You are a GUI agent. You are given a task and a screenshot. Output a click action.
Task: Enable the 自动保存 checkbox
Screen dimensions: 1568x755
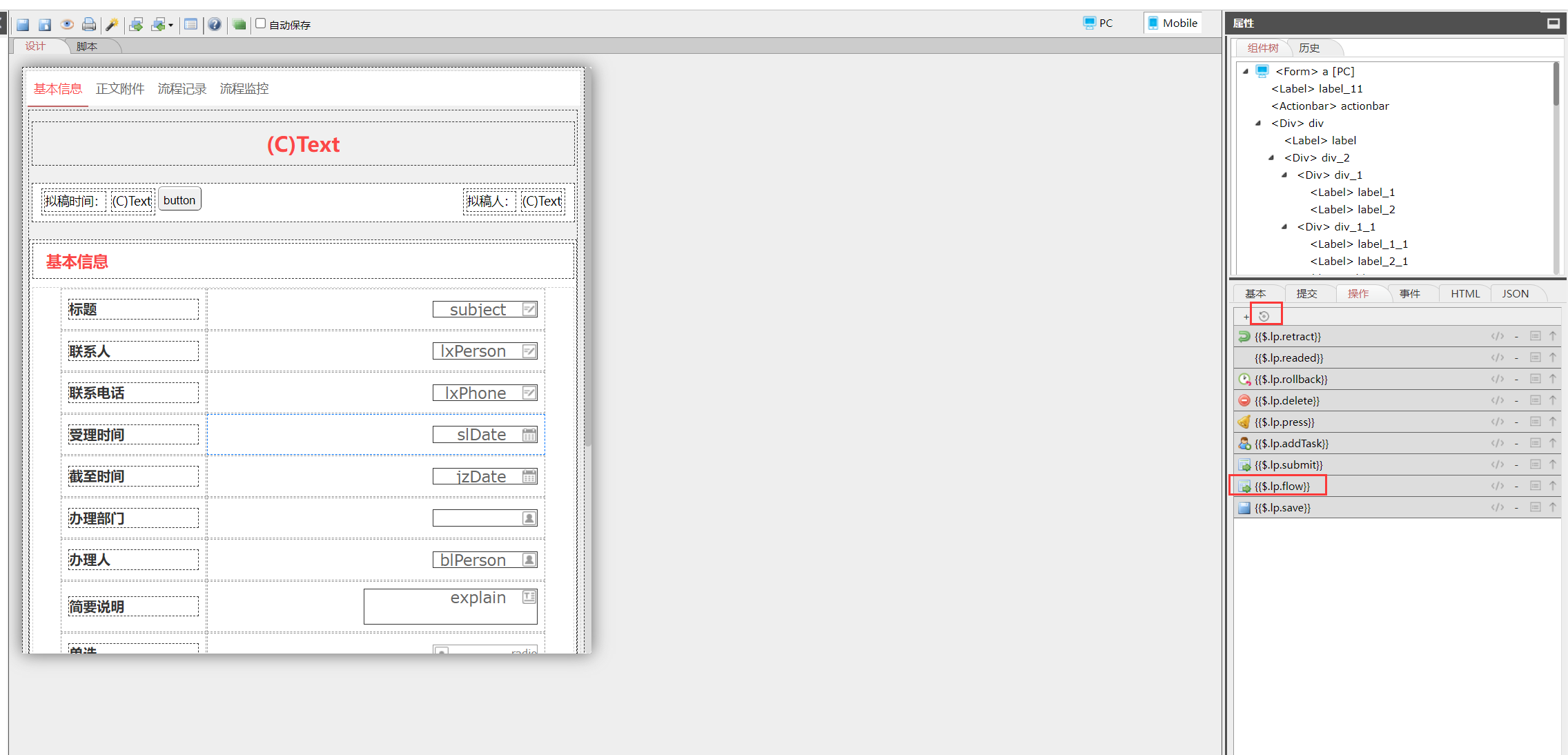click(x=261, y=23)
